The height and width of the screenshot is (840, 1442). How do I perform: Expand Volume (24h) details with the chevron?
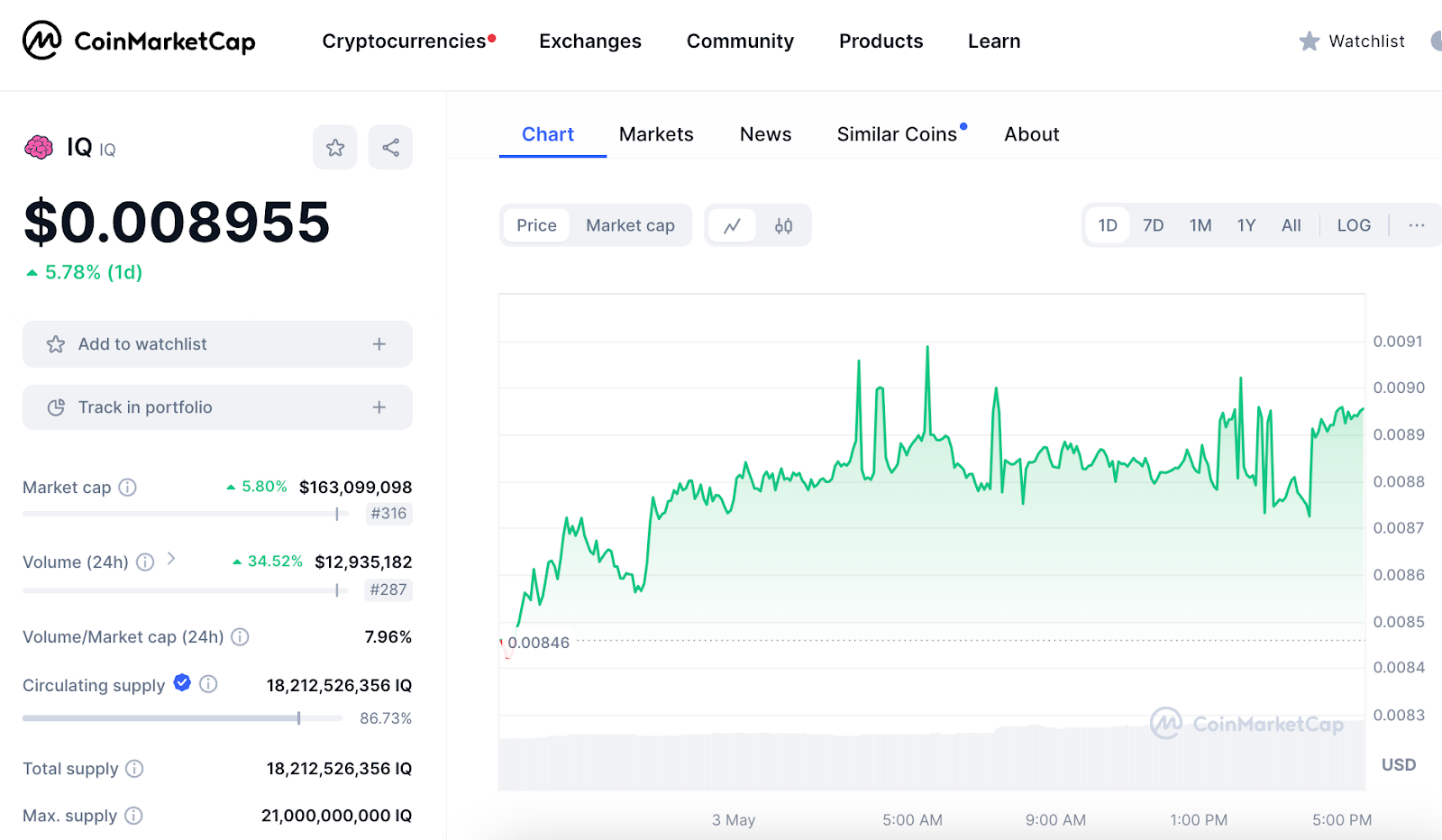tap(171, 559)
